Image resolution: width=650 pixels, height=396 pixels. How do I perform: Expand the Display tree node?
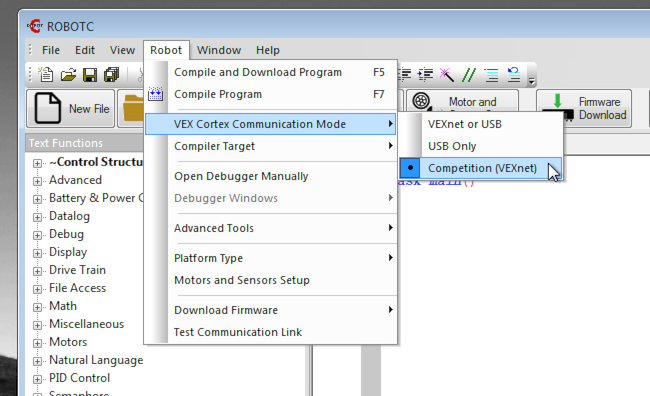click(37, 253)
